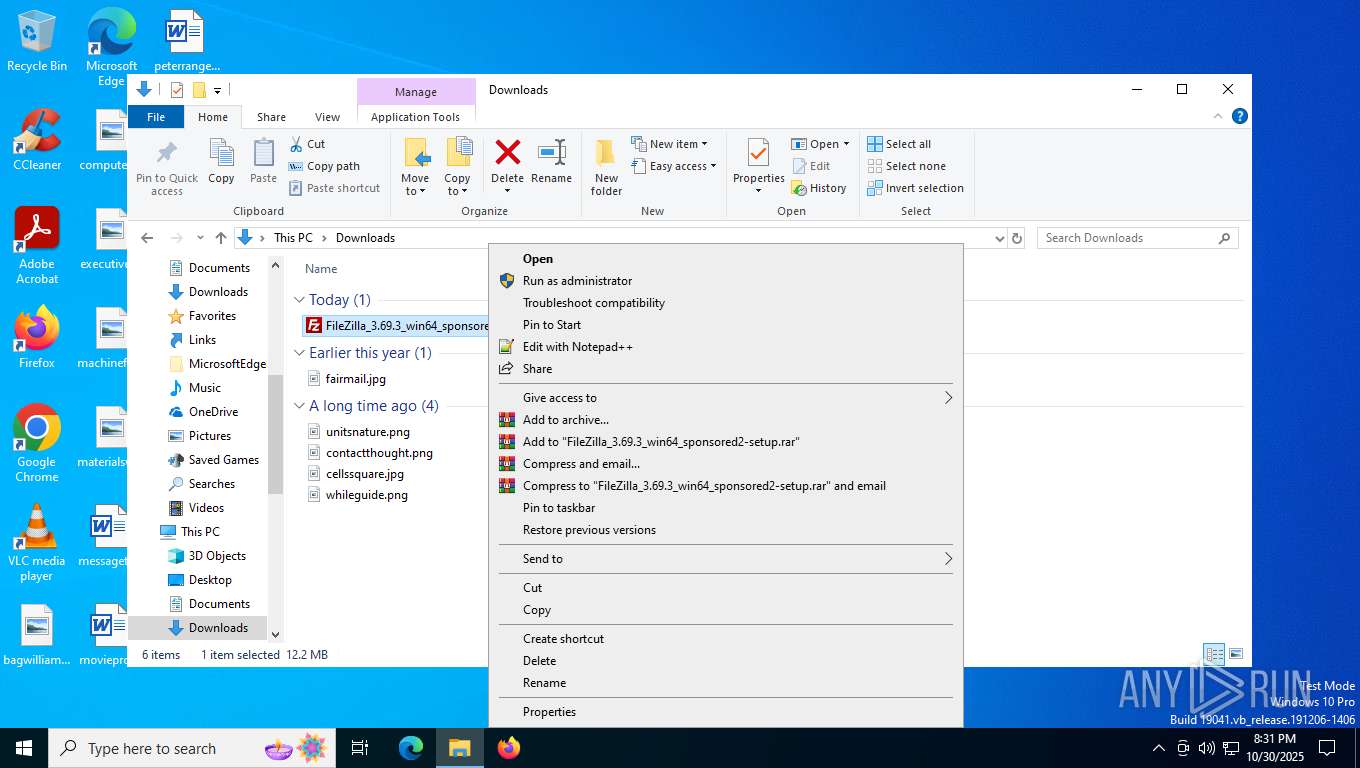Image resolution: width=1360 pixels, height=768 pixels.
Task: Open the Easy access dropdown
Action: click(x=674, y=166)
